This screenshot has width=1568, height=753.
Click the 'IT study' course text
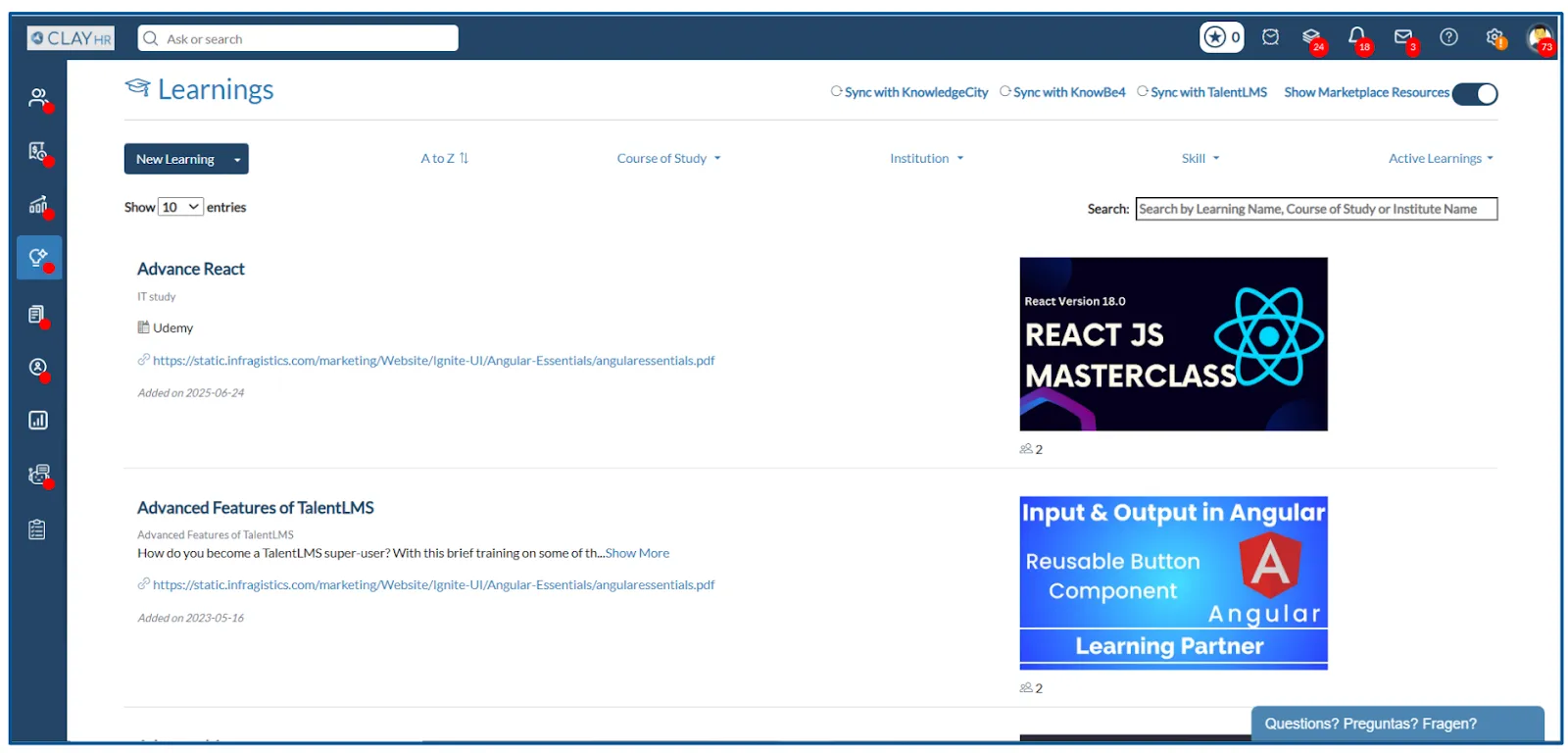tap(156, 297)
